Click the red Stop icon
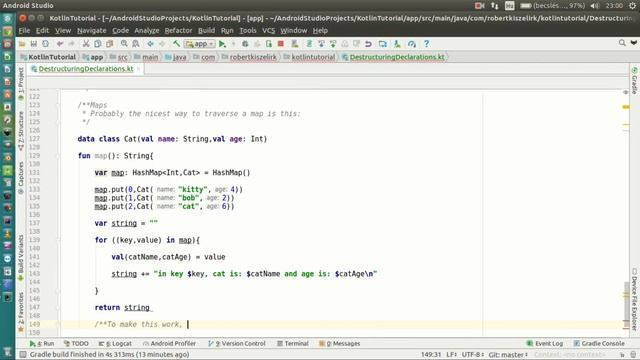This screenshot has width=640, height=360. [x=280, y=44]
